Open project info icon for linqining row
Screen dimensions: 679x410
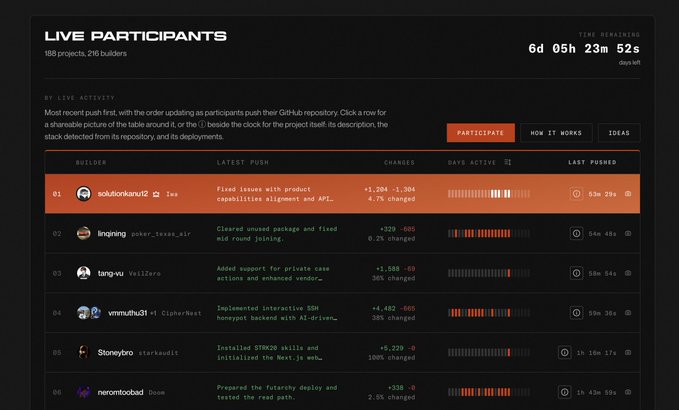[576, 233]
